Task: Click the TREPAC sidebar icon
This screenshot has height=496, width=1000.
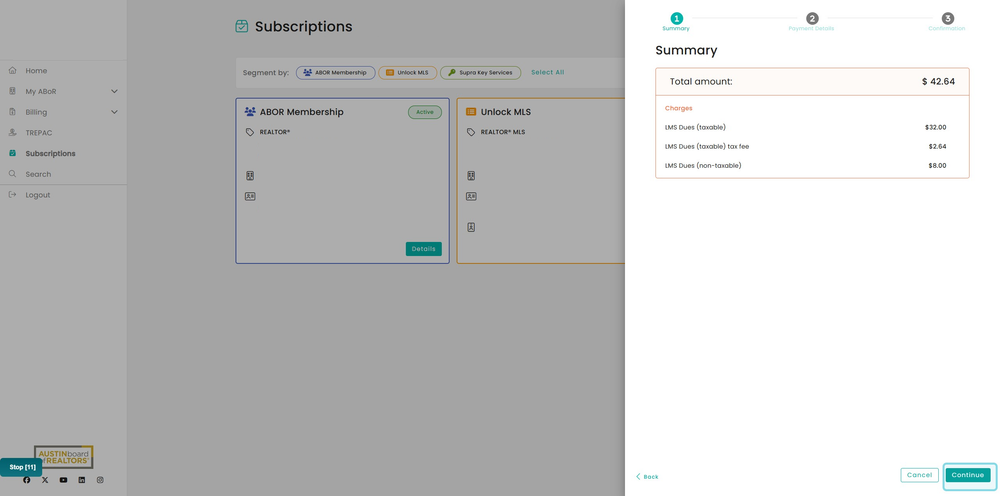Action: [x=12, y=133]
